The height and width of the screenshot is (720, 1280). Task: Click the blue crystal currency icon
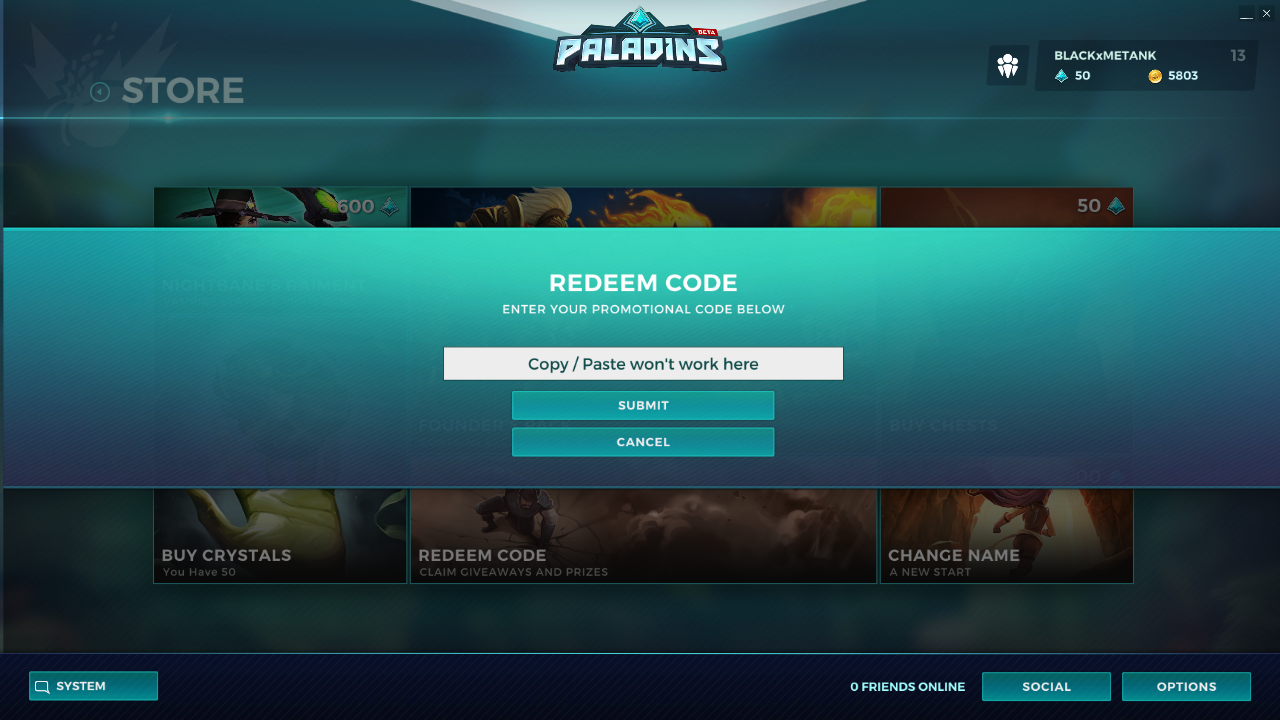tap(1061, 76)
